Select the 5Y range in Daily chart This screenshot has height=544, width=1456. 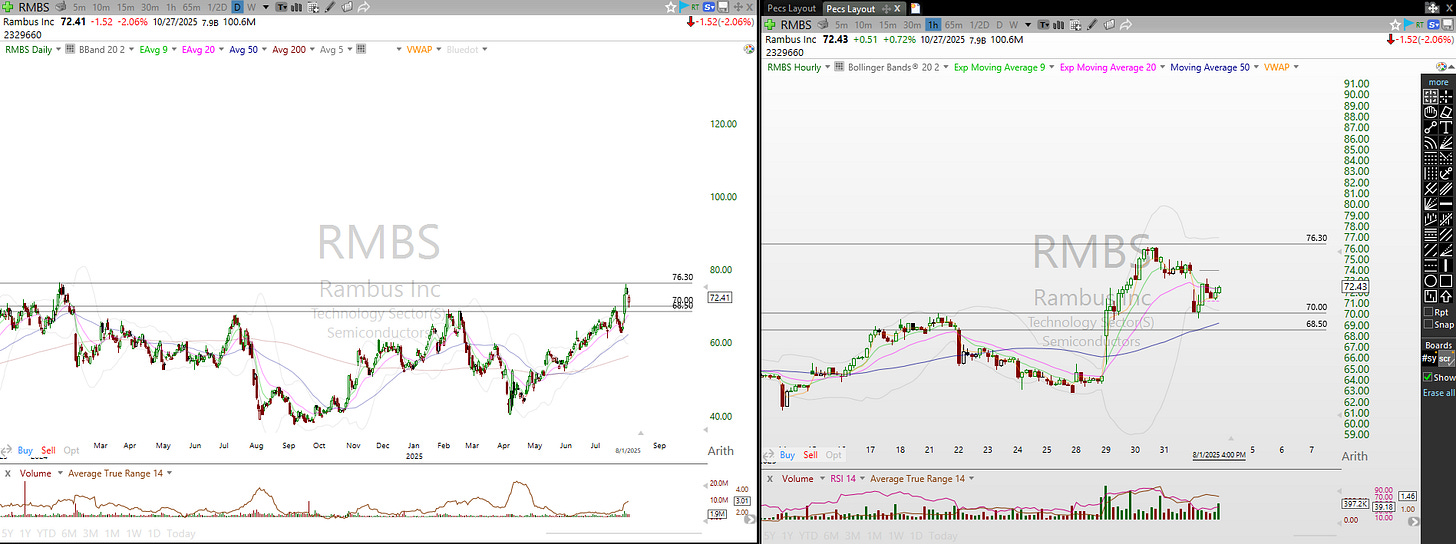click(x=7, y=535)
